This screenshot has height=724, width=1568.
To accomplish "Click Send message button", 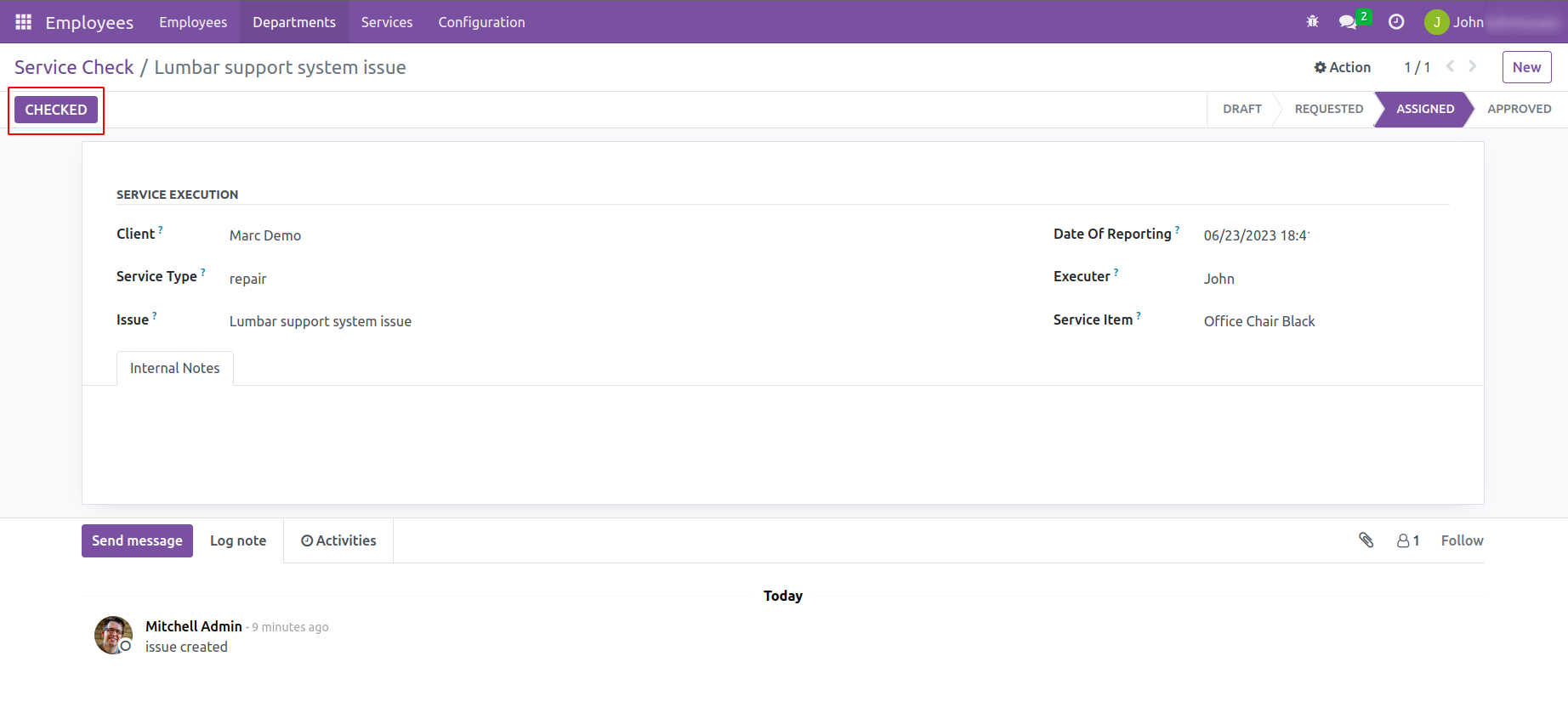I will click(x=137, y=540).
